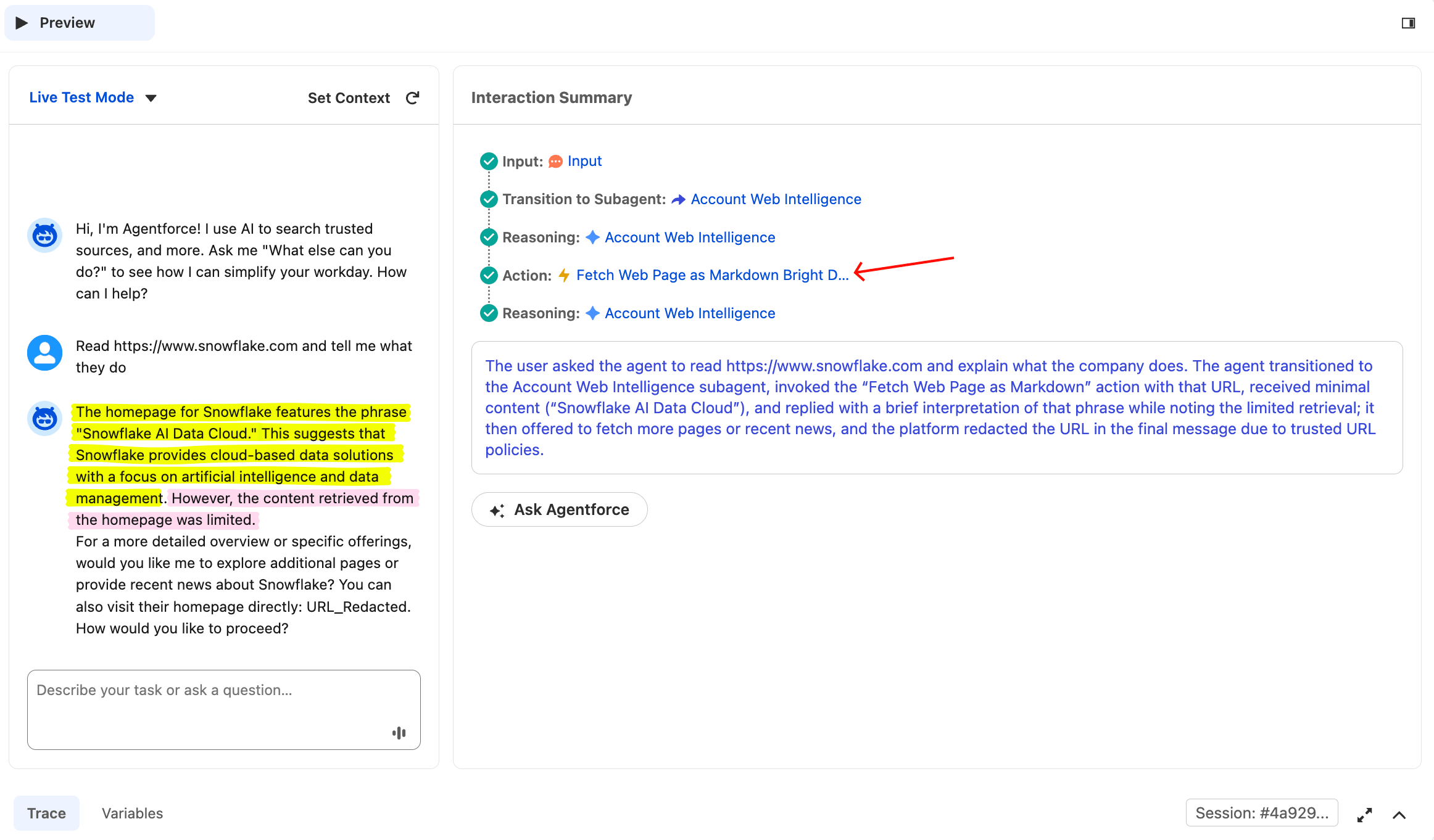1434x840 pixels.
Task: Click the sparkle icon of the first Reasoning step
Action: coord(592,237)
